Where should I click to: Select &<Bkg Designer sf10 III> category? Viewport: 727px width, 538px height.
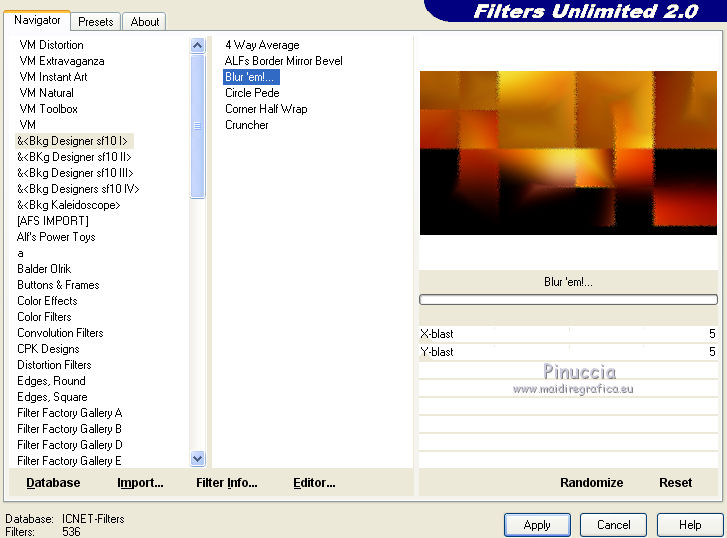(x=75, y=173)
